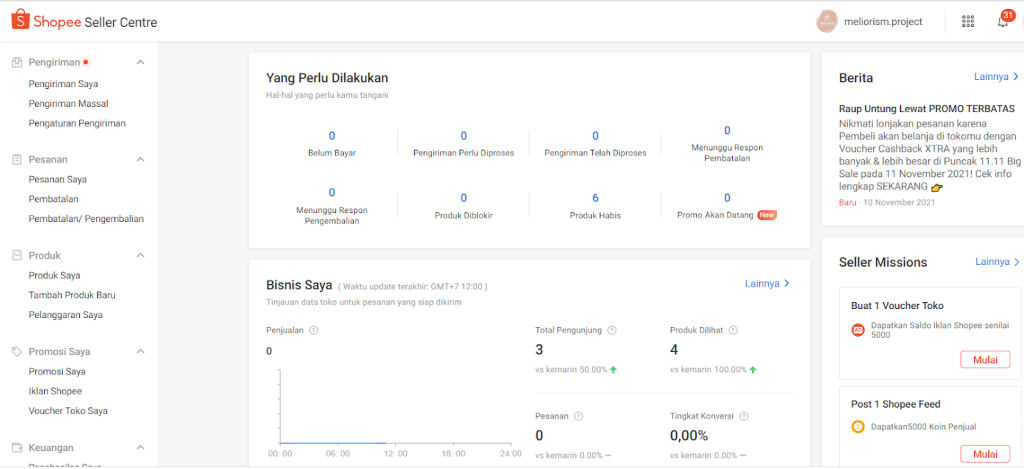Collapse the Produk sidebar section
Screen dimensions: 1024x469
click(x=140, y=255)
